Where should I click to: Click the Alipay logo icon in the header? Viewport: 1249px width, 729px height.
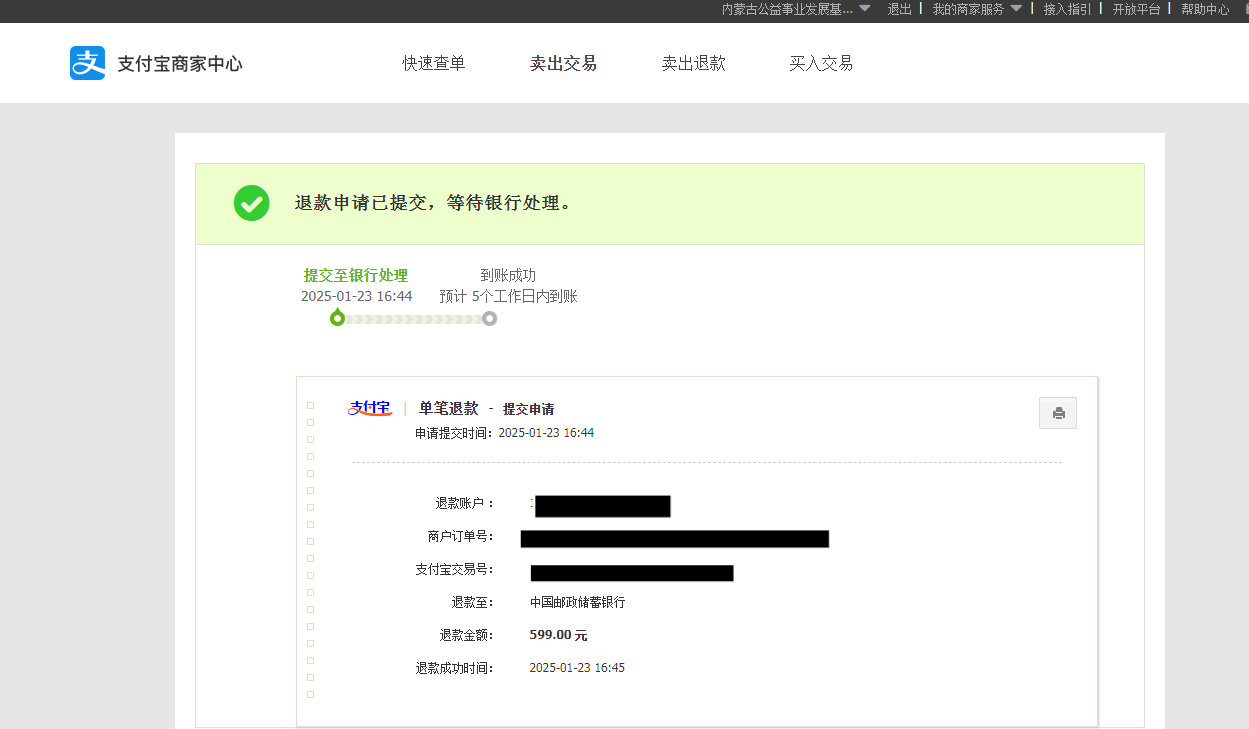[x=88, y=63]
